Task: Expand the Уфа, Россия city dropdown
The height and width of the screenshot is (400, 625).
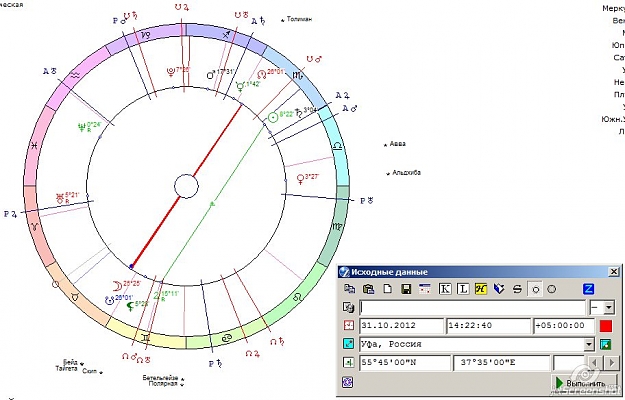Action: click(589, 344)
